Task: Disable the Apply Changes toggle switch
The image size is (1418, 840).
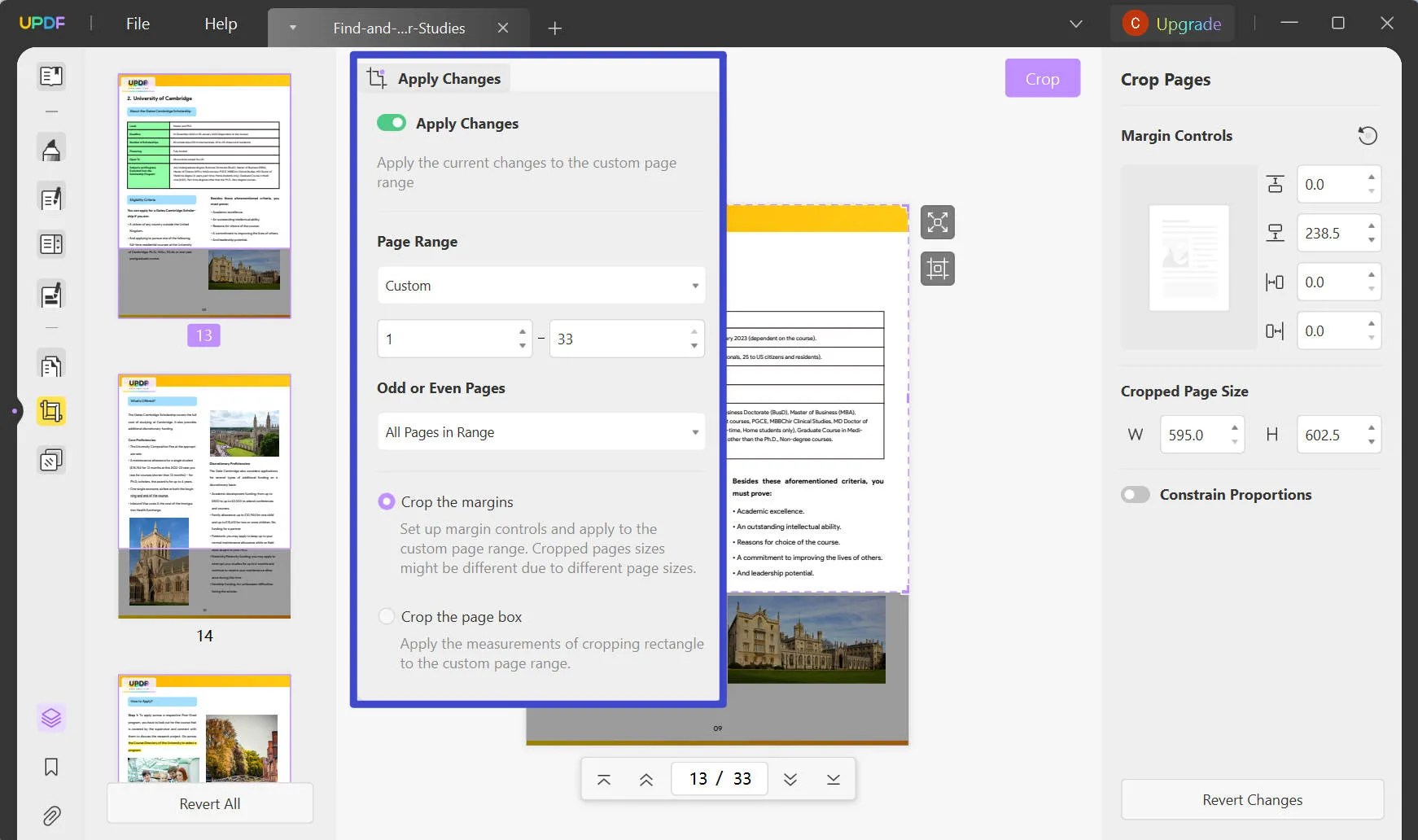Action: pyautogui.click(x=392, y=122)
